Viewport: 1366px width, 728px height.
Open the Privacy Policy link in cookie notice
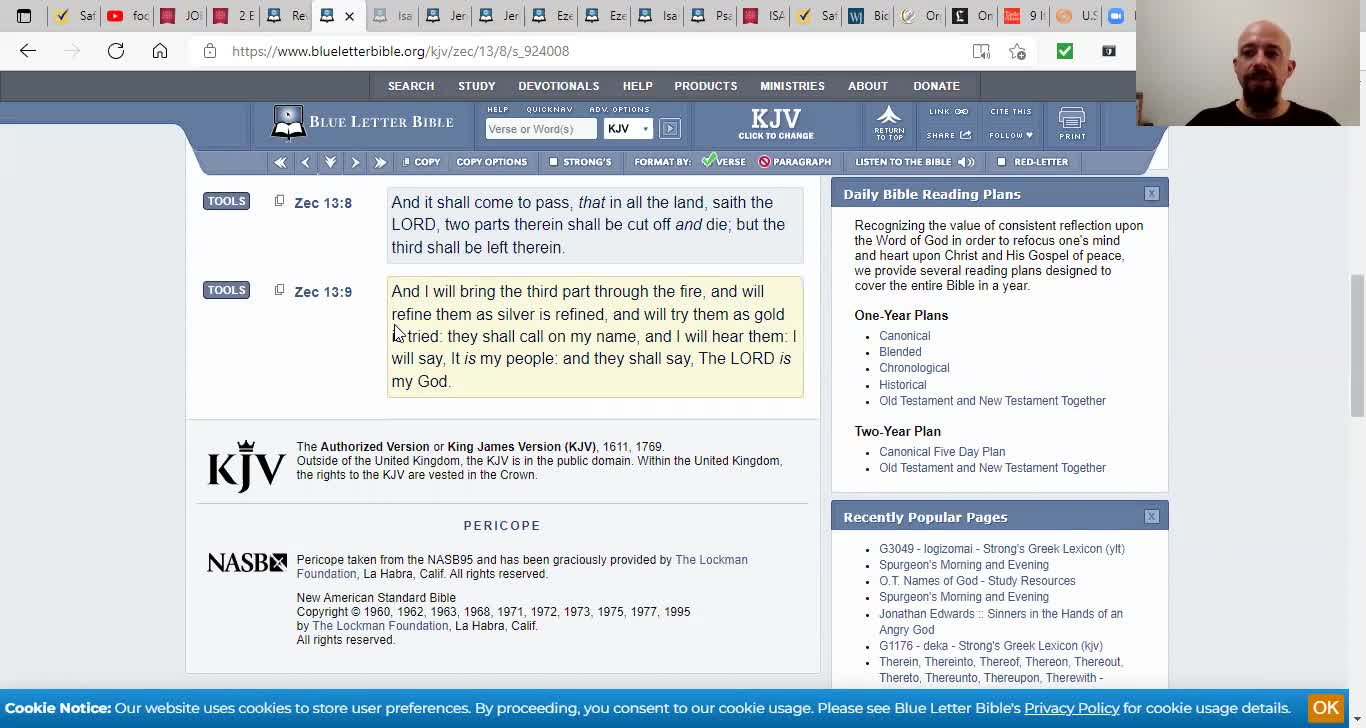click(1071, 708)
